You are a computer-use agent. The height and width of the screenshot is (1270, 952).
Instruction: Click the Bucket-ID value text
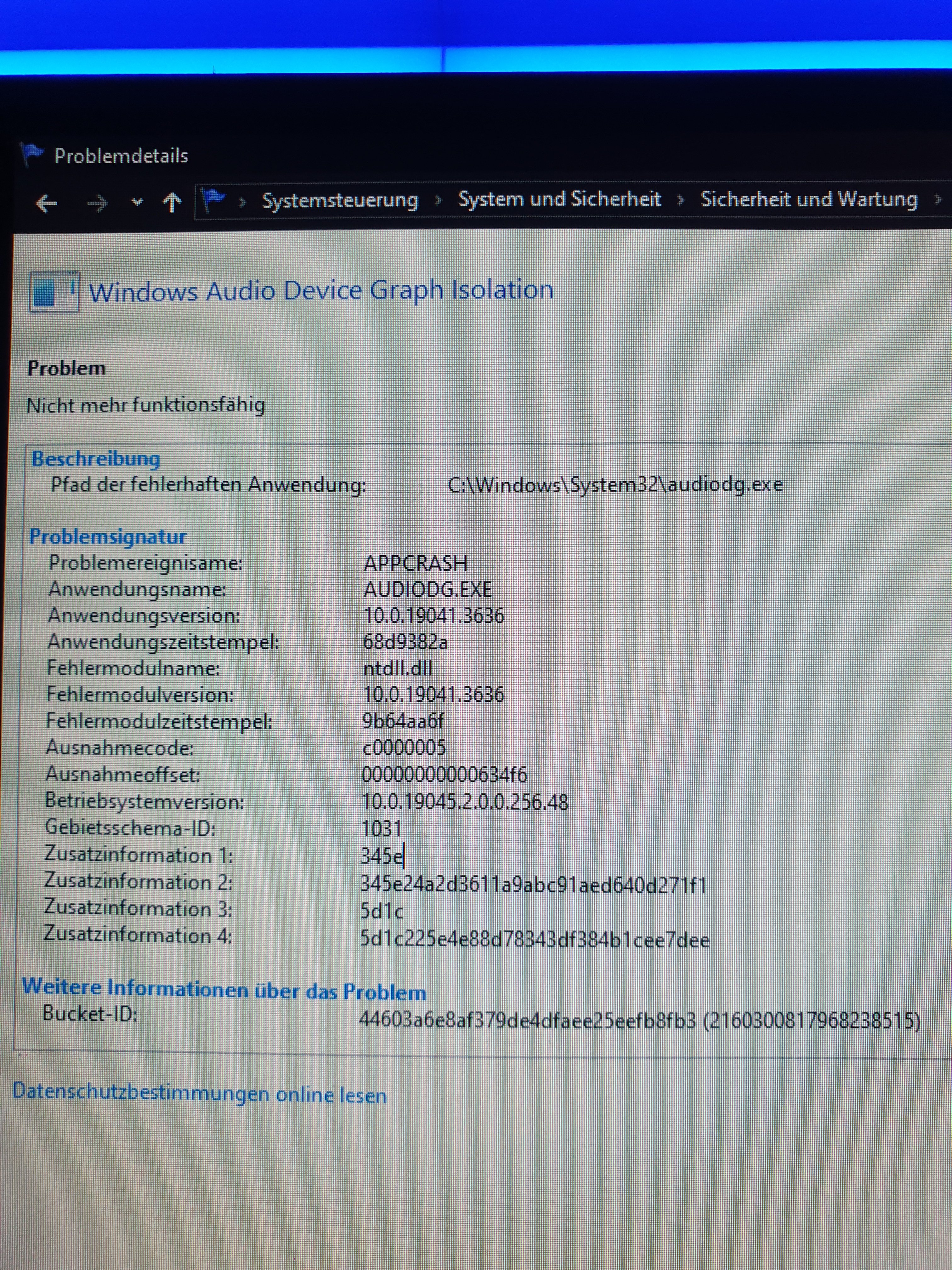pos(639,1021)
